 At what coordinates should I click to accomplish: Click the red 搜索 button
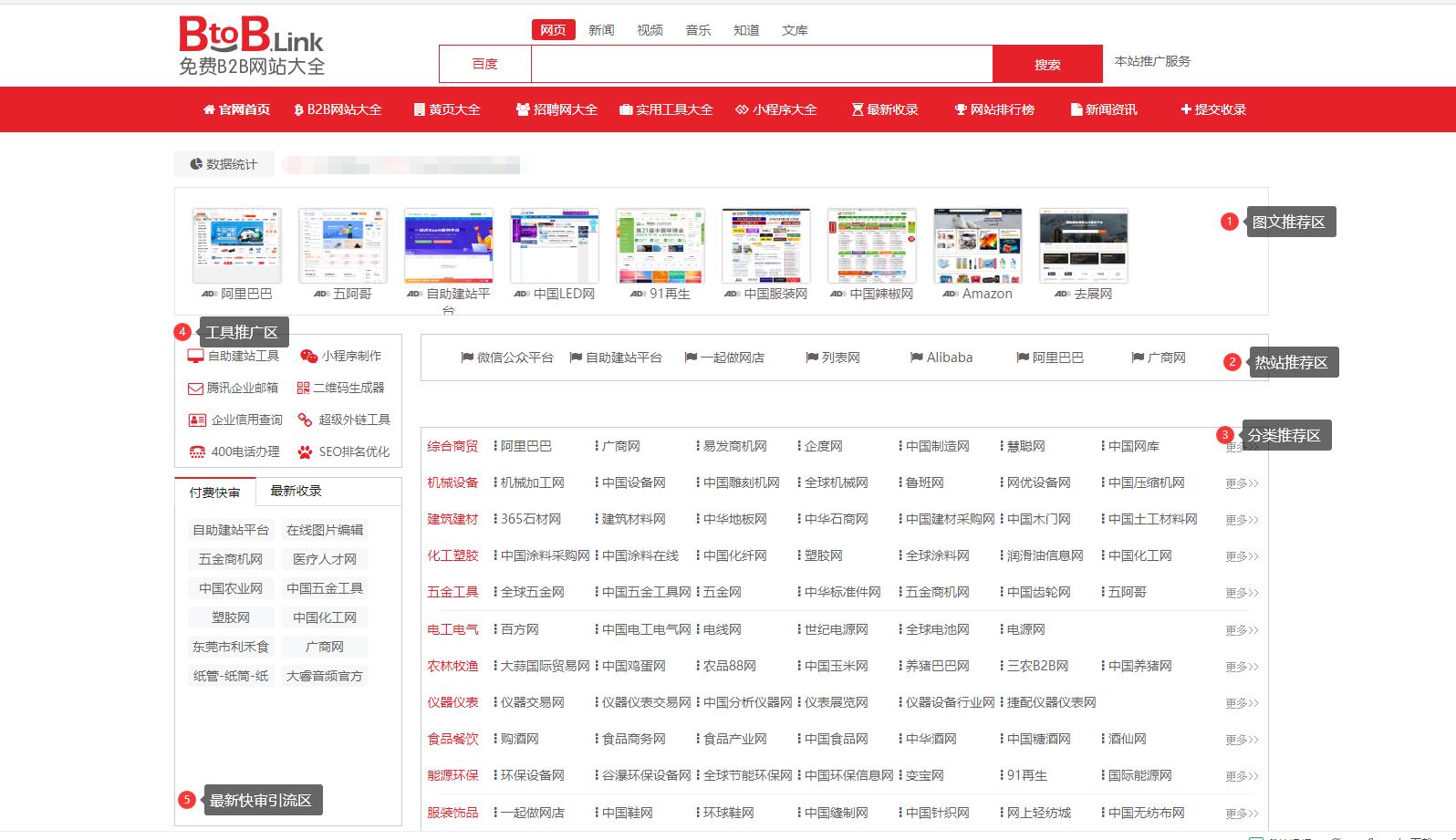[1047, 64]
